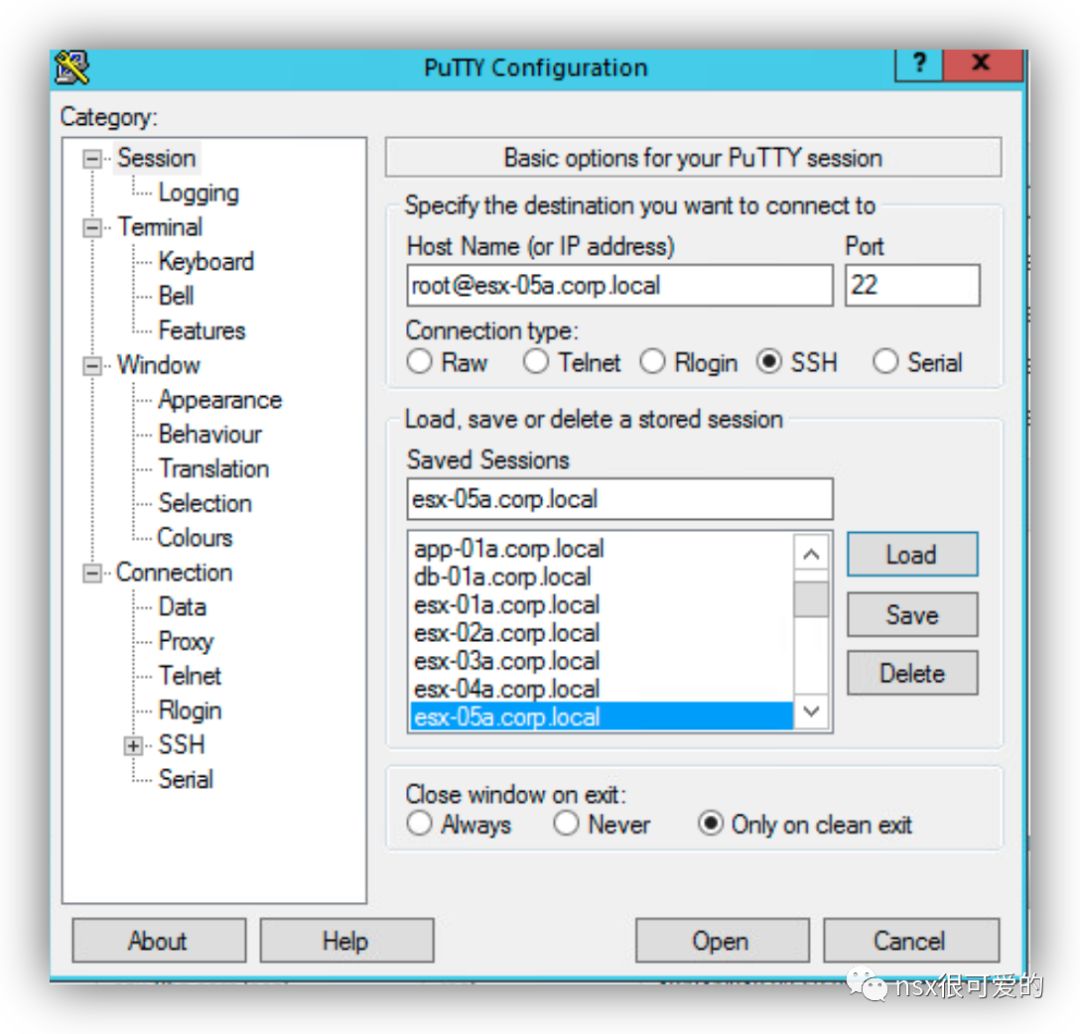This screenshot has height=1034, width=1080.
Task: Expand the SSH tree node
Action: tap(133, 746)
